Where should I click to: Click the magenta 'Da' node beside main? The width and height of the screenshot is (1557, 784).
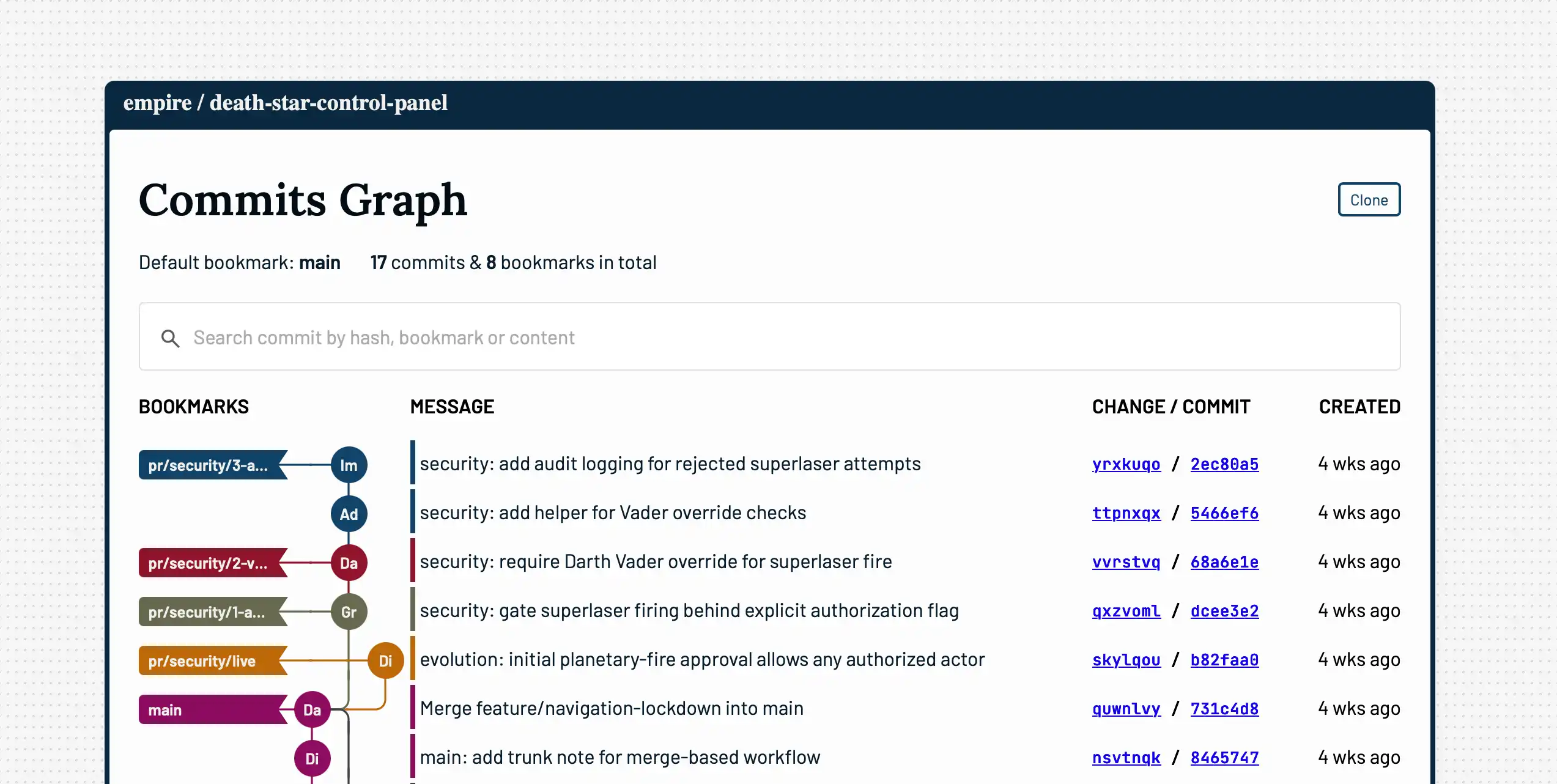click(x=312, y=709)
